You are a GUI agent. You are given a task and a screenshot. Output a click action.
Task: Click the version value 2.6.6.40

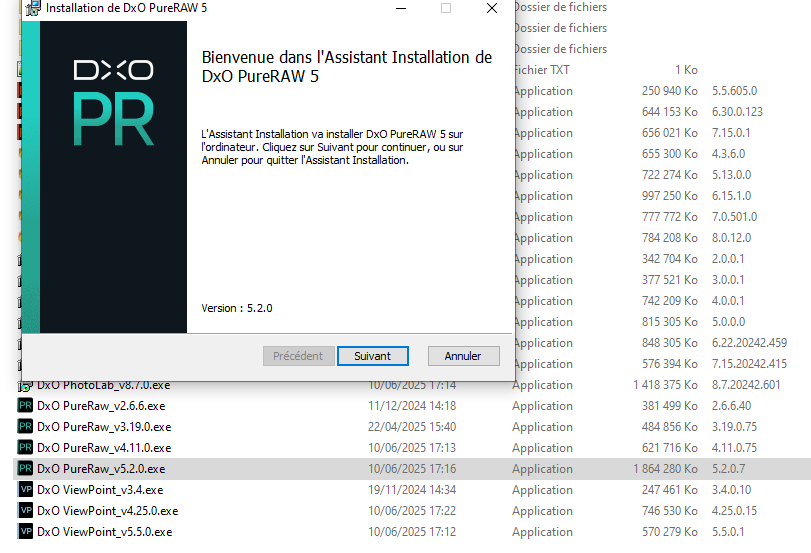click(x=731, y=406)
